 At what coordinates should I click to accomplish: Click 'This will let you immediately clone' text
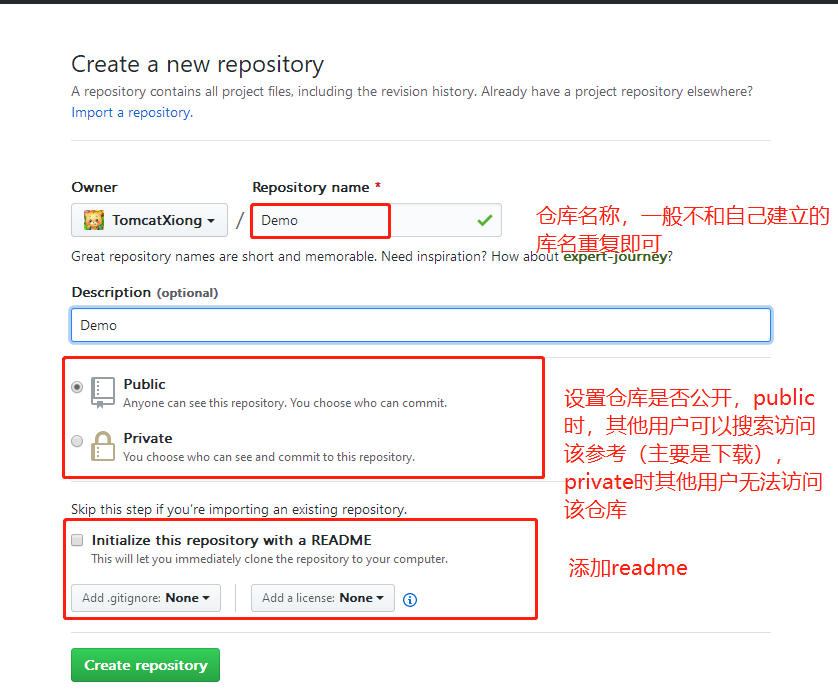point(269,559)
